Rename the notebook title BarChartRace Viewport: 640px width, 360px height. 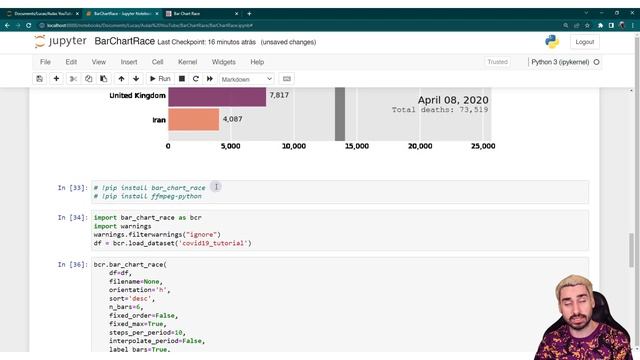tap(124, 41)
